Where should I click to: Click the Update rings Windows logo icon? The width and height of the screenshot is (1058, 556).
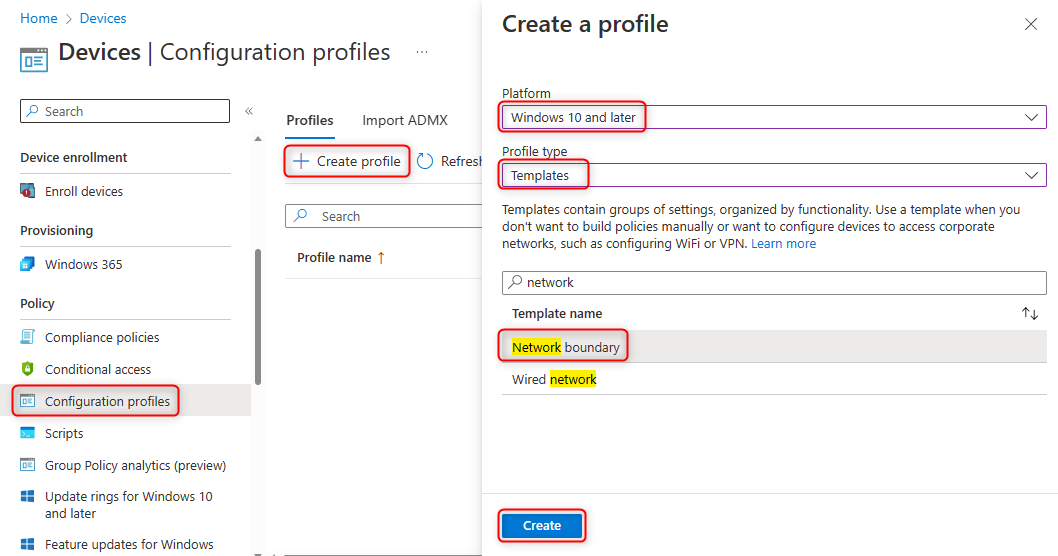pos(28,496)
